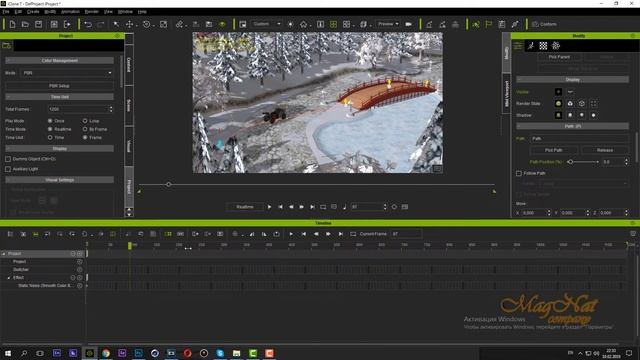Click the sun light icon in toolbar
The width and height of the screenshot is (640, 360).
(290, 24)
